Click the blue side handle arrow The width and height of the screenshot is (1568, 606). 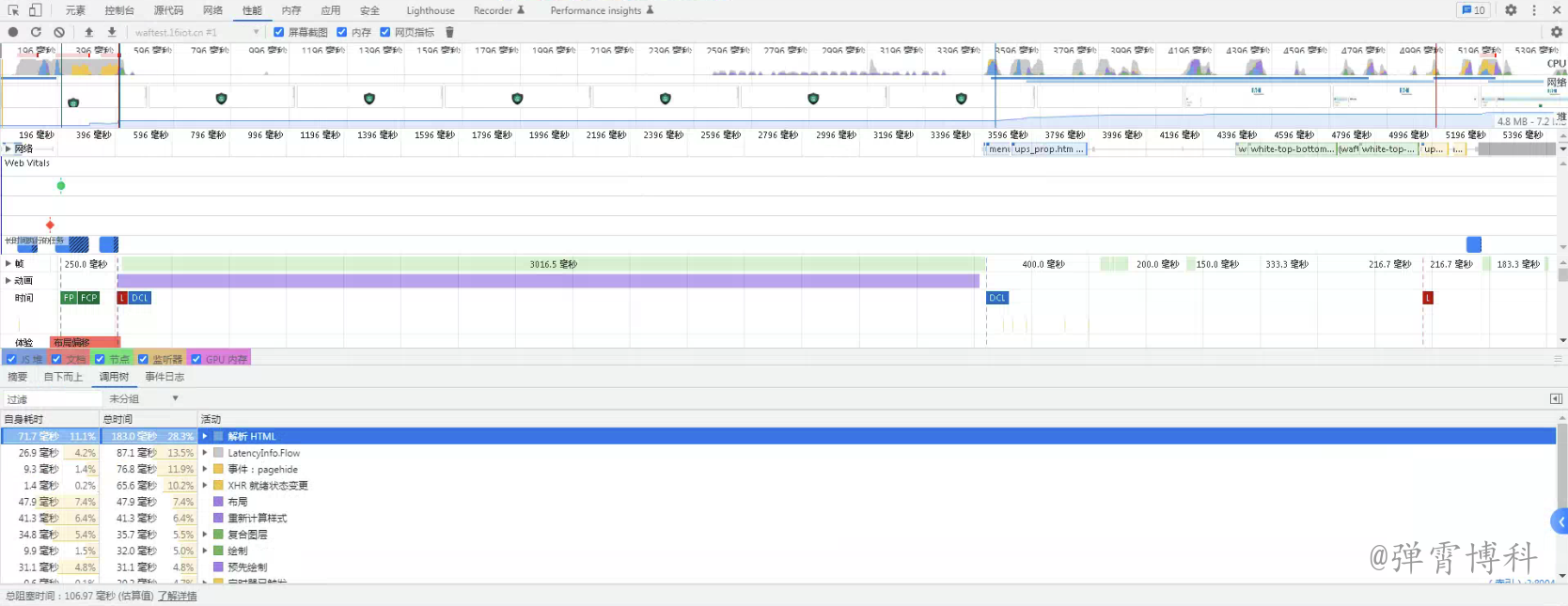pyautogui.click(x=1560, y=521)
